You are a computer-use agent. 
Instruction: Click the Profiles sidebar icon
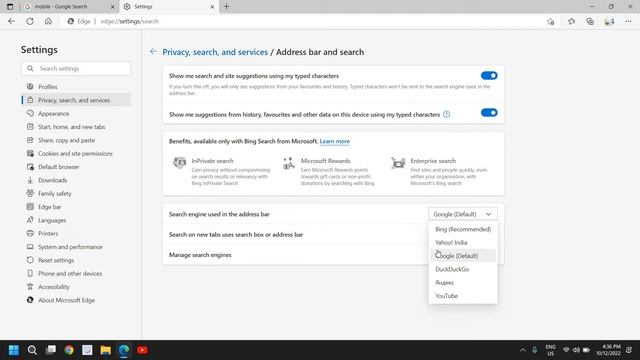tap(30, 87)
